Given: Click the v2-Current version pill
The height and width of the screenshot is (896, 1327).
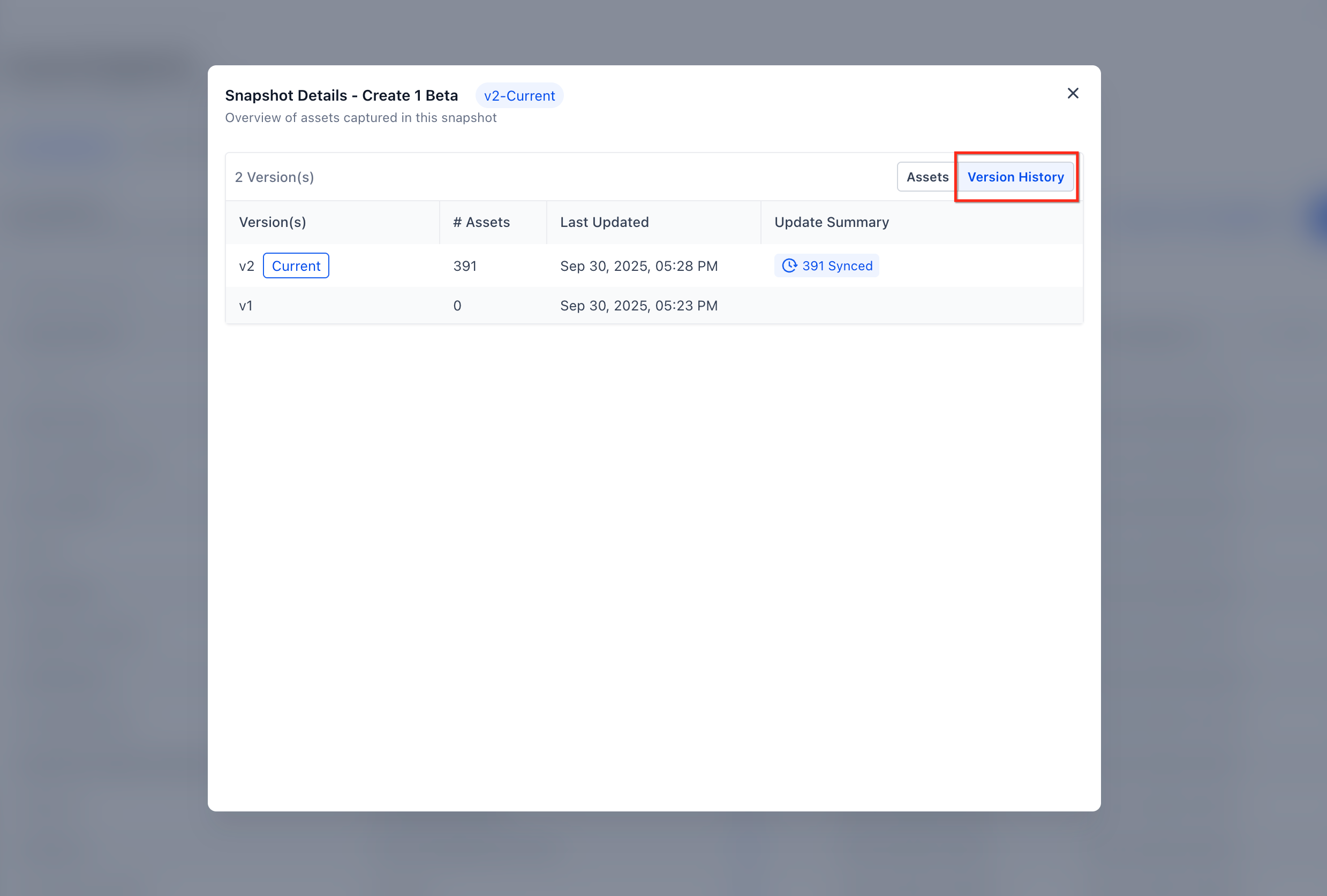Looking at the screenshot, I should pos(519,96).
